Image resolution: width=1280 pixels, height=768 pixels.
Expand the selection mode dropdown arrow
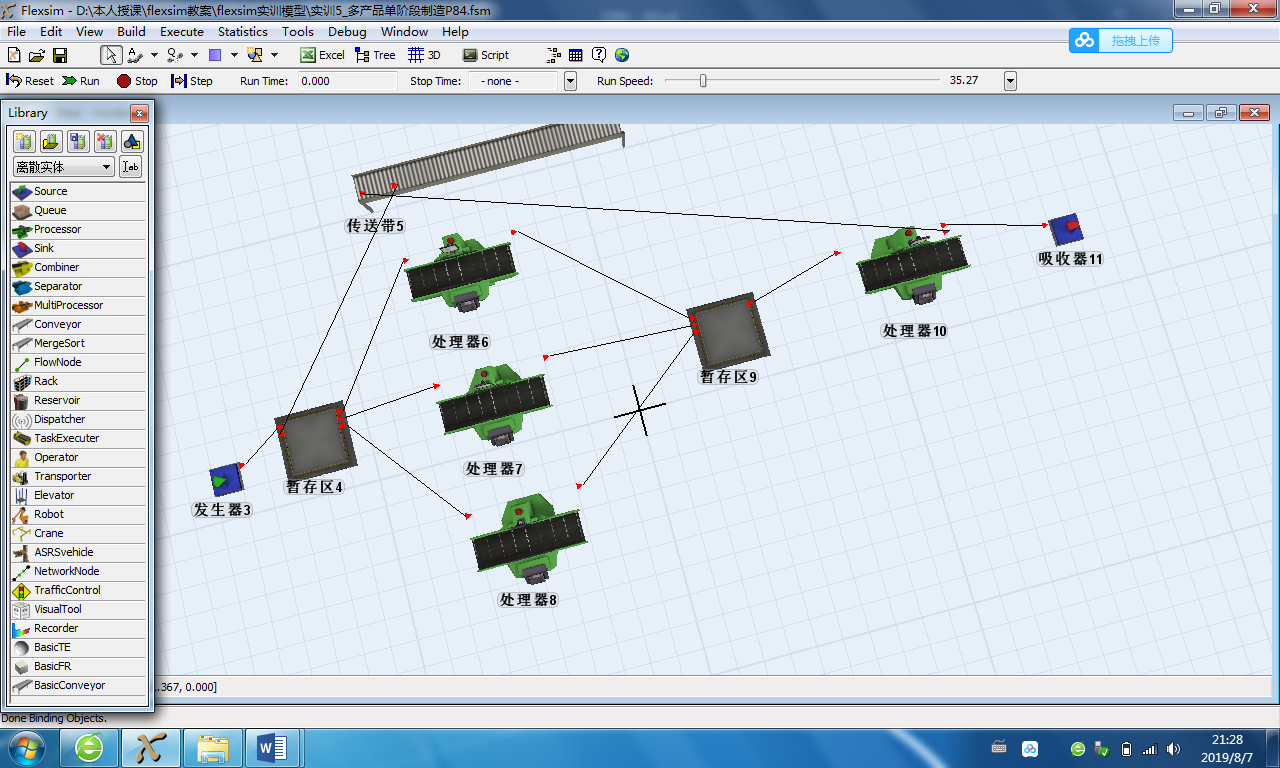point(274,55)
